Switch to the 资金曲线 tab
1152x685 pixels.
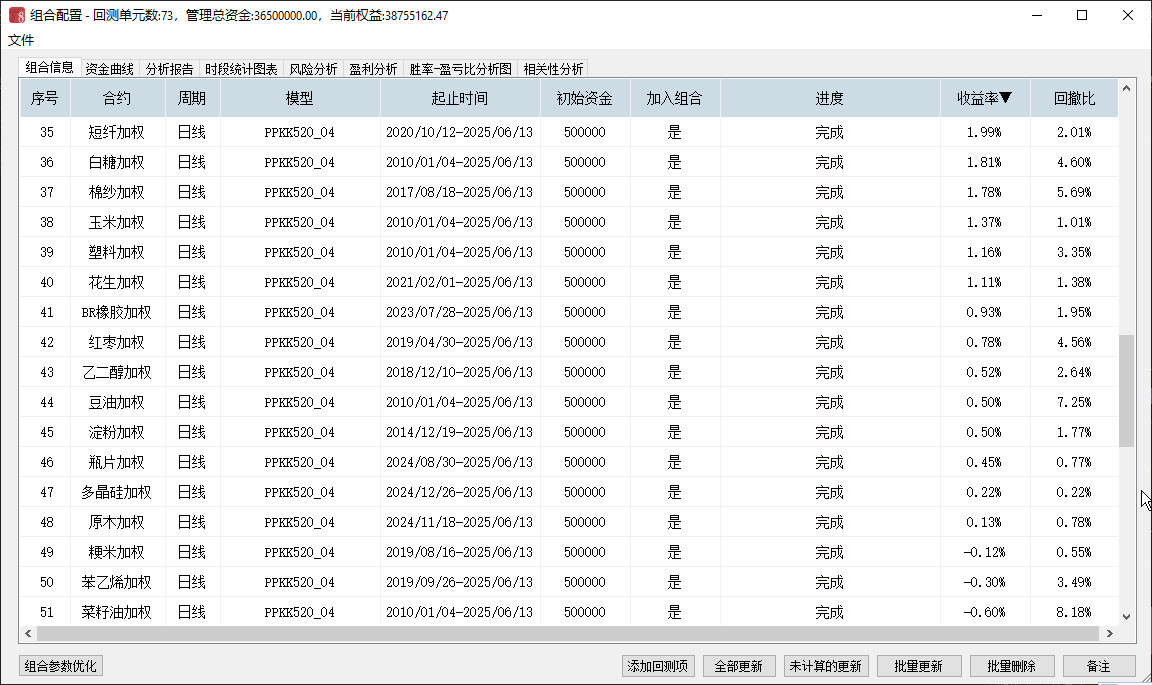(110, 69)
